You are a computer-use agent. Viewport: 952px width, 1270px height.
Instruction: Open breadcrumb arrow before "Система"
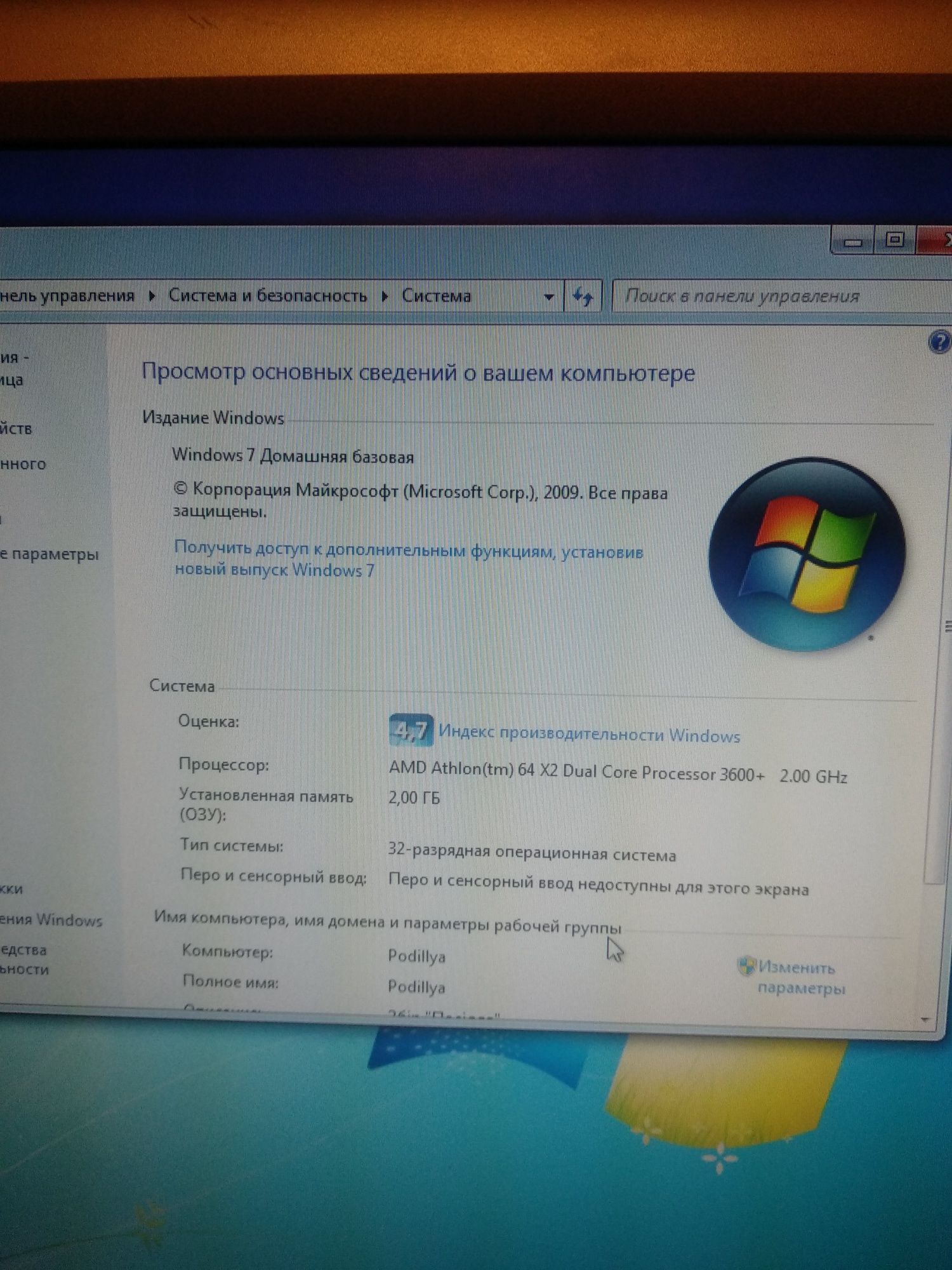coord(385,296)
